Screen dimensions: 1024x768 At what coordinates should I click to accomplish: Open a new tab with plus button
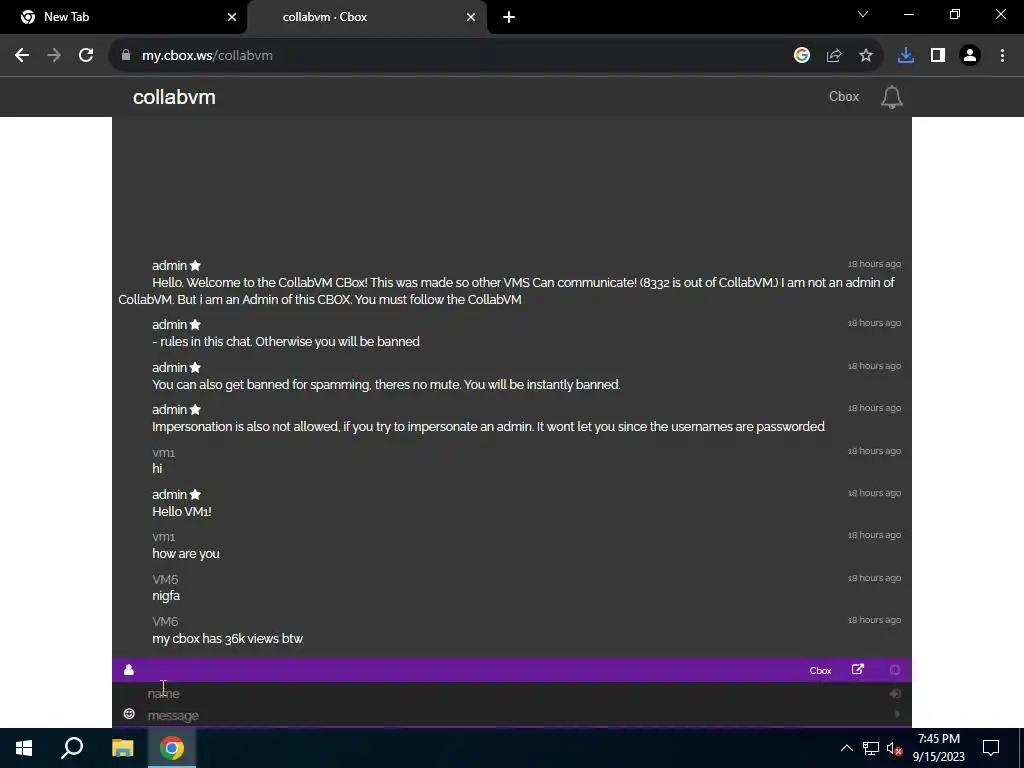pyautogui.click(x=509, y=17)
